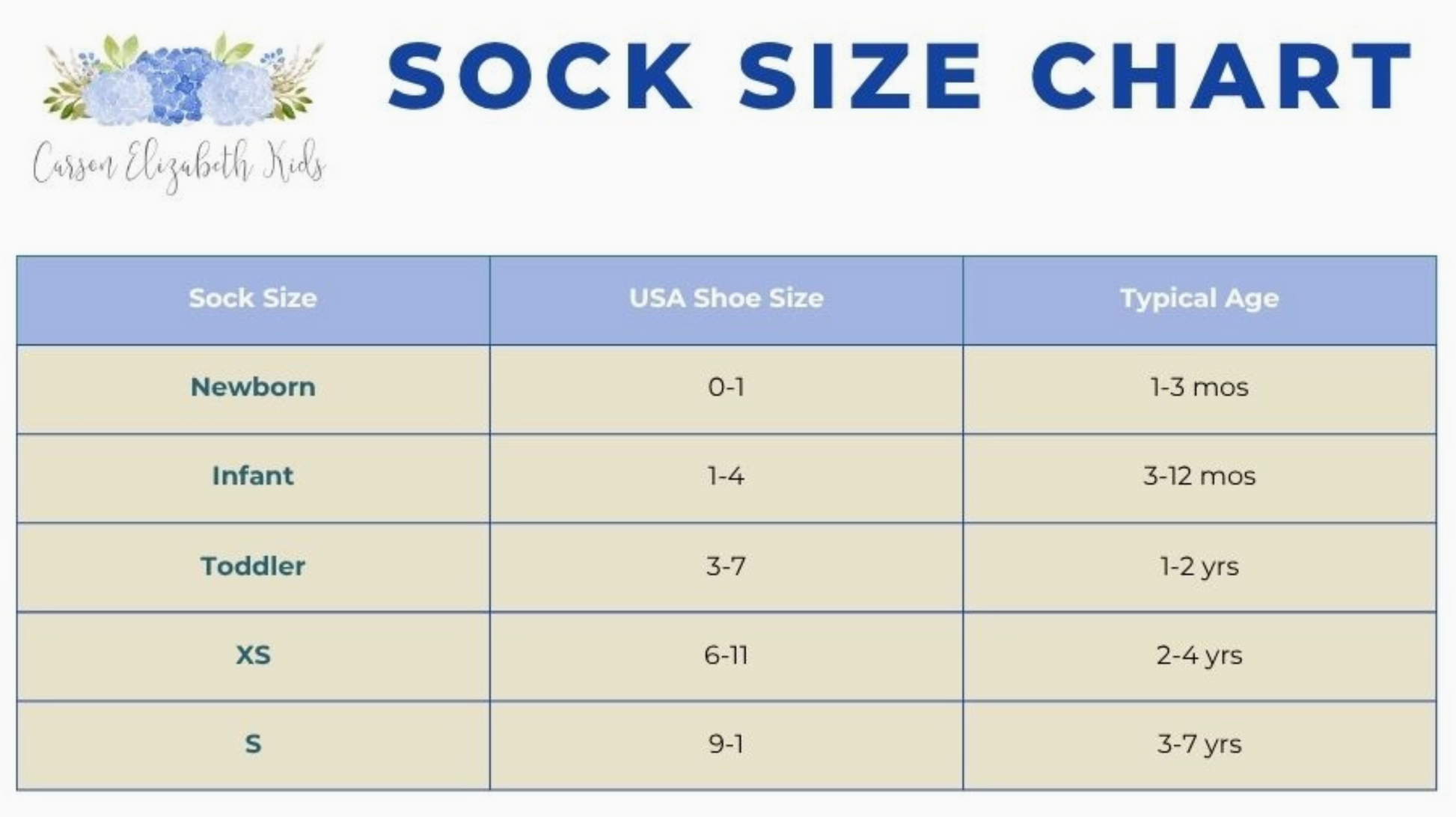Click the Infant row label
1456x817 pixels.
[253, 476]
